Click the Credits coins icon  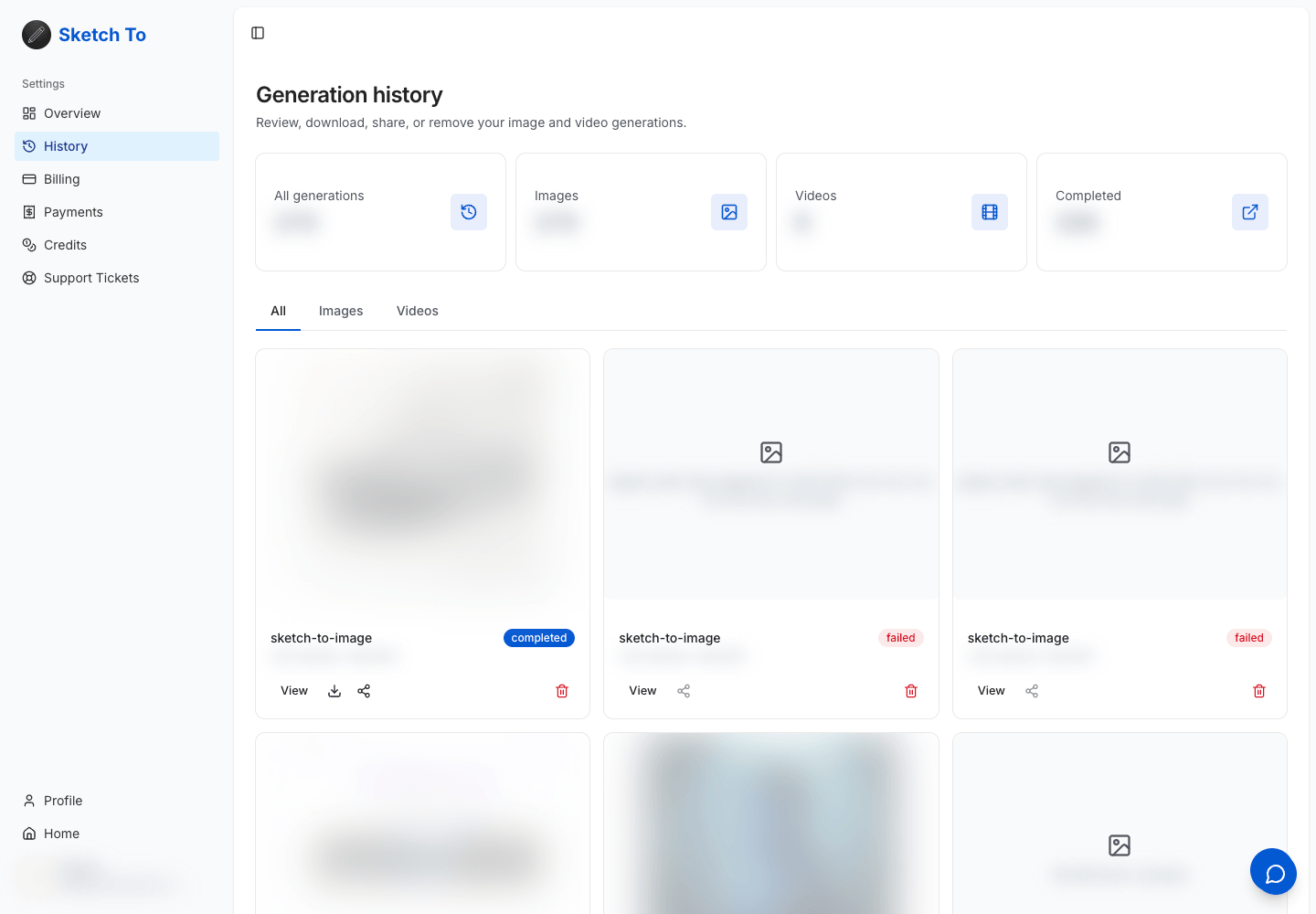click(x=29, y=245)
